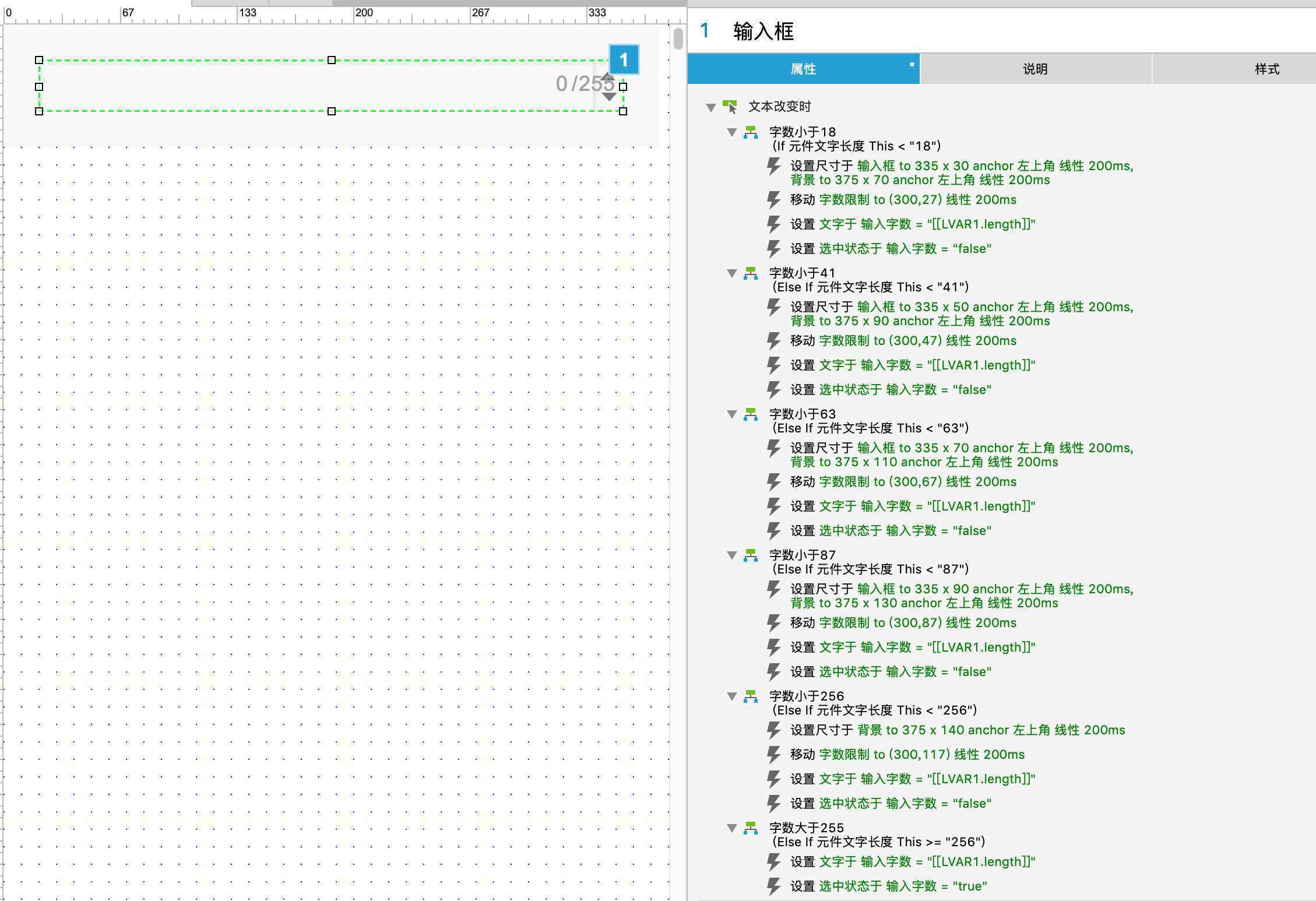
Task: Collapse the 字数小于41 case
Action: 732,273
